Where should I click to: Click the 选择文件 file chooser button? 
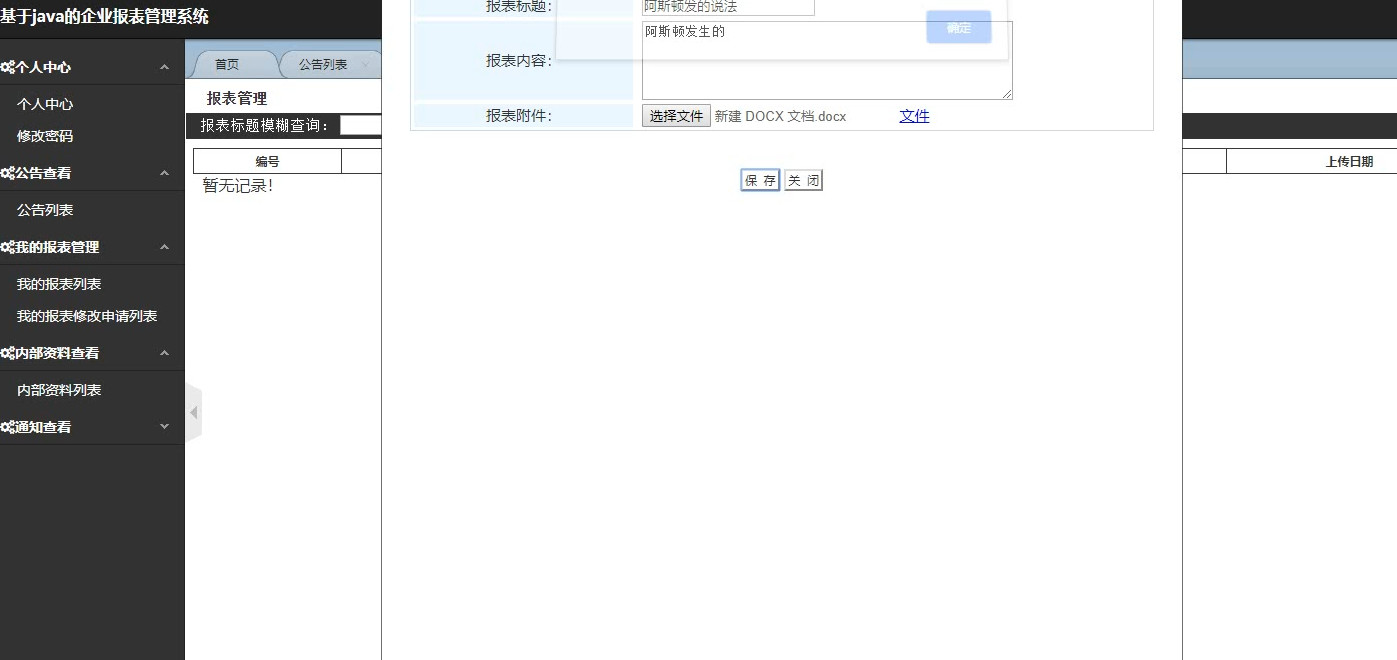coord(676,116)
